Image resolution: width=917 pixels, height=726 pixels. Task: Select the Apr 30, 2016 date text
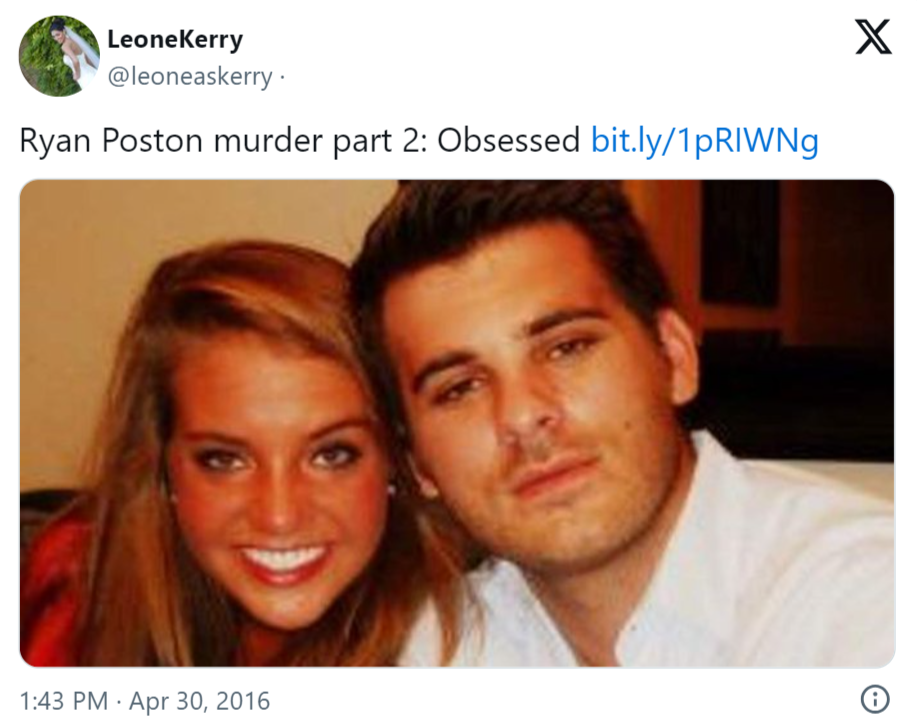[x=198, y=701]
